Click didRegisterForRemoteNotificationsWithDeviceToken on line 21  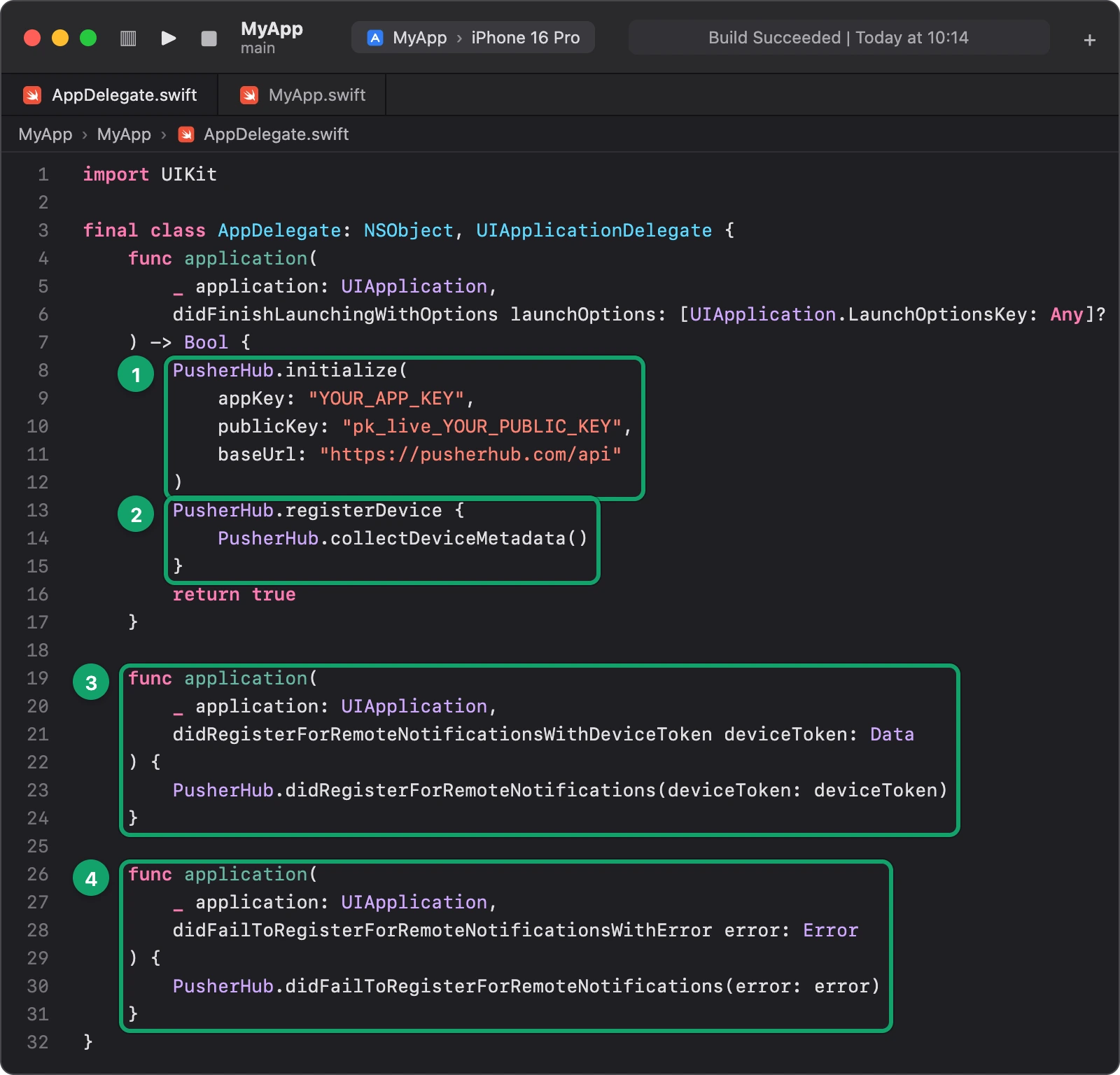(442, 734)
